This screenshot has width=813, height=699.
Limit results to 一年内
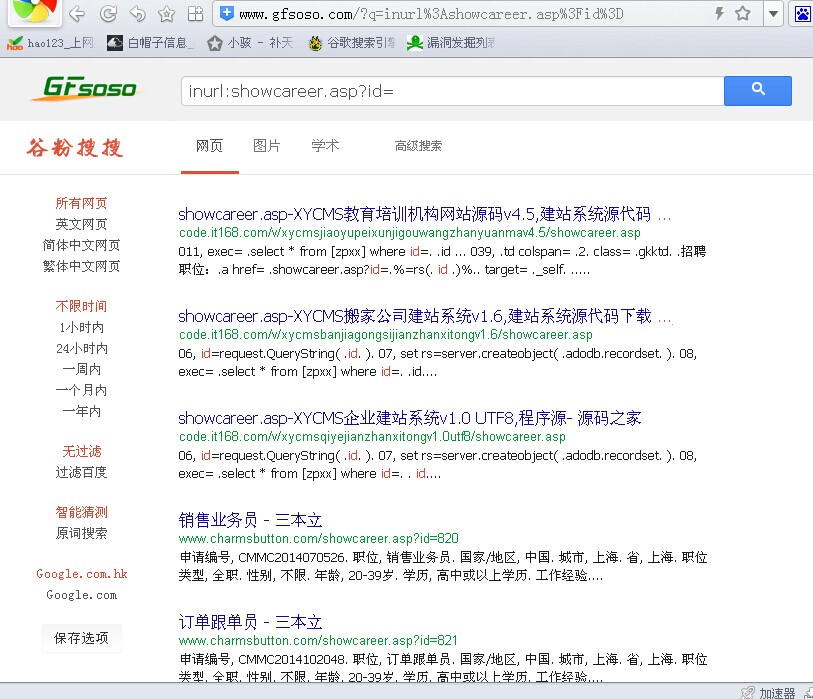(81, 411)
